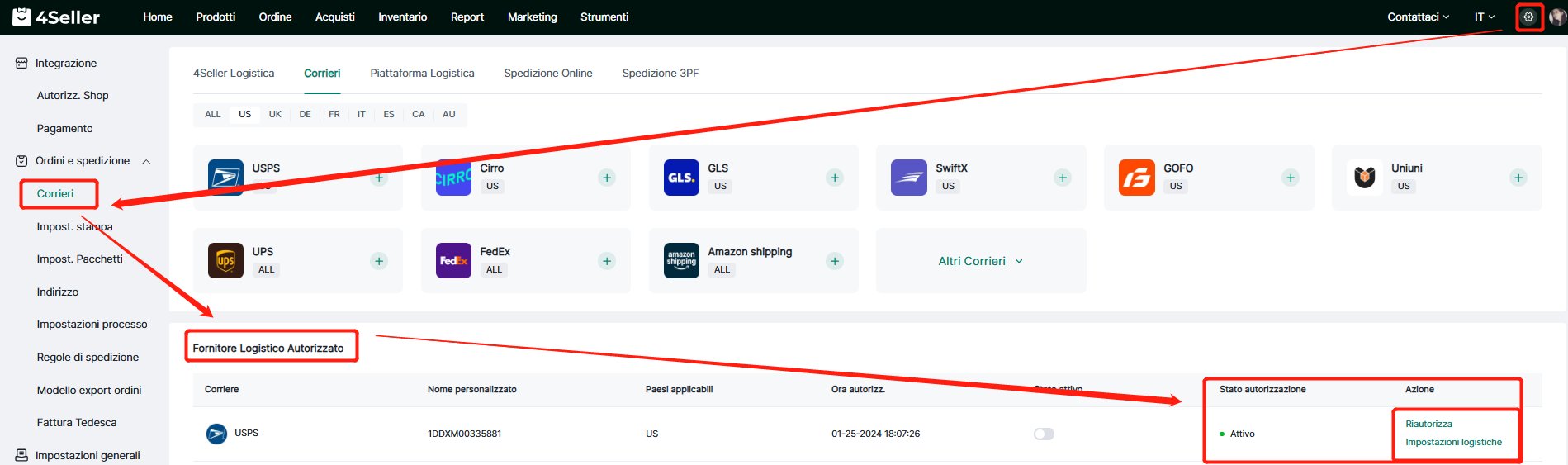Select the DE country filter
Viewport: 1568px width, 465px height.
pyautogui.click(x=305, y=114)
